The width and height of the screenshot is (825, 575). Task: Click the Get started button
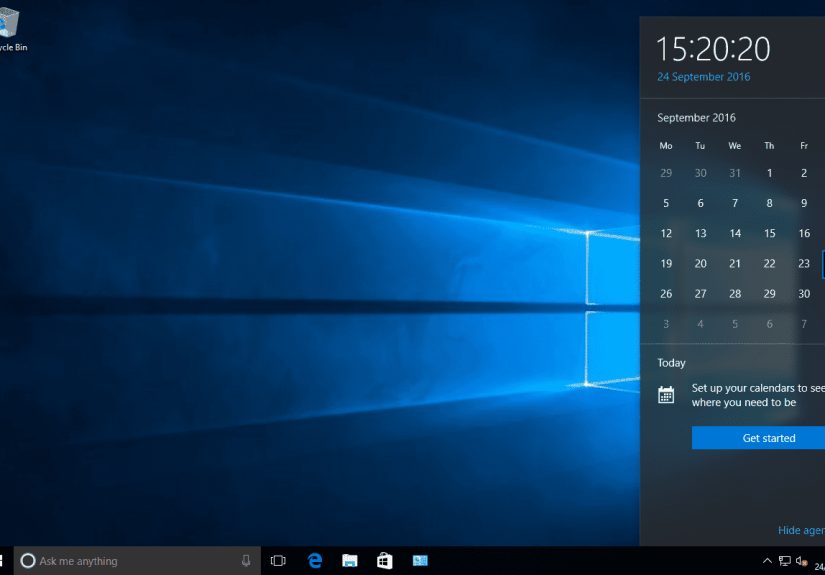tap(758, 438)
